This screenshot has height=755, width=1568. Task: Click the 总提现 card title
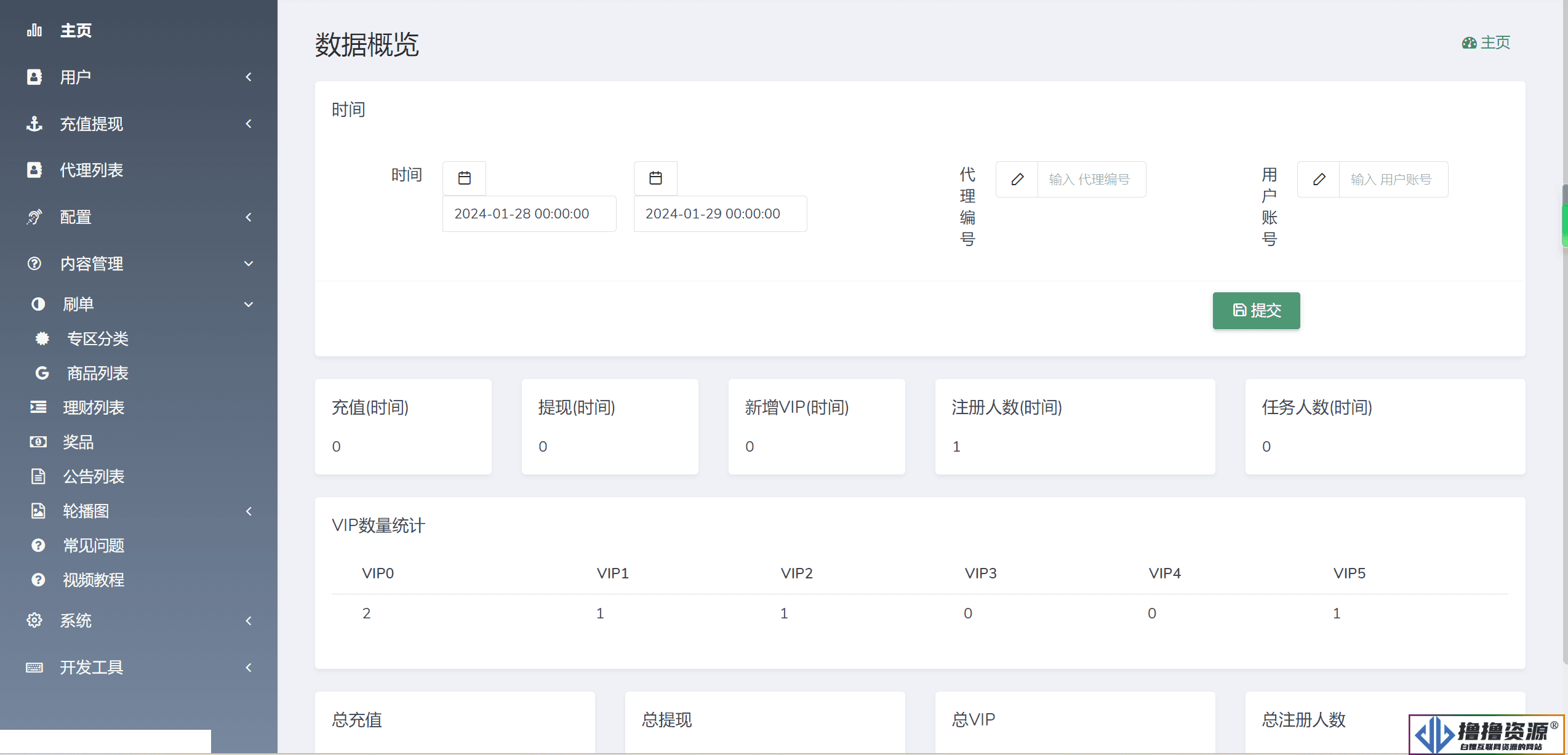pyautogui.click(x=667, y=719)
